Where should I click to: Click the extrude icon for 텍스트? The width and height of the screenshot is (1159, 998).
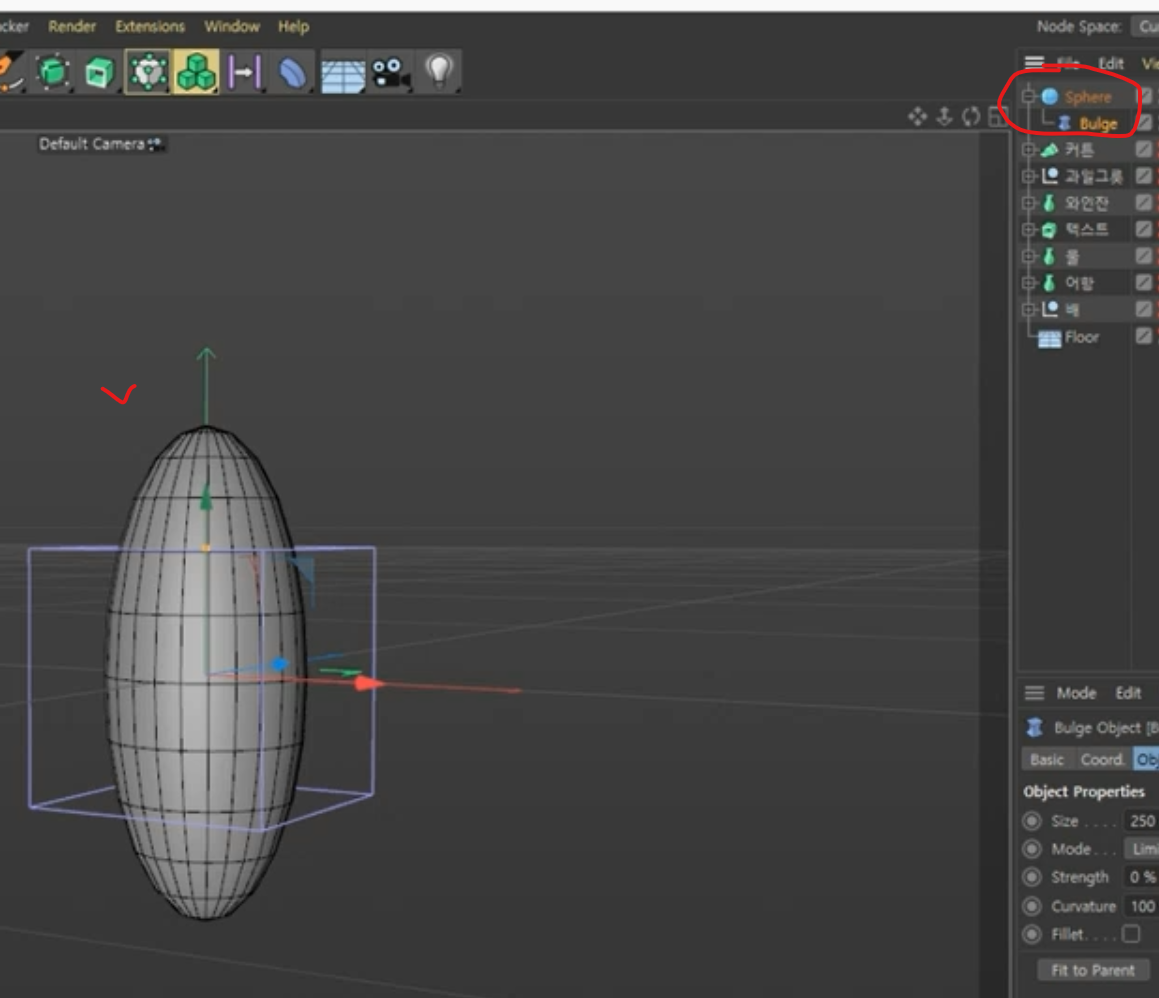pos(1050,230)
